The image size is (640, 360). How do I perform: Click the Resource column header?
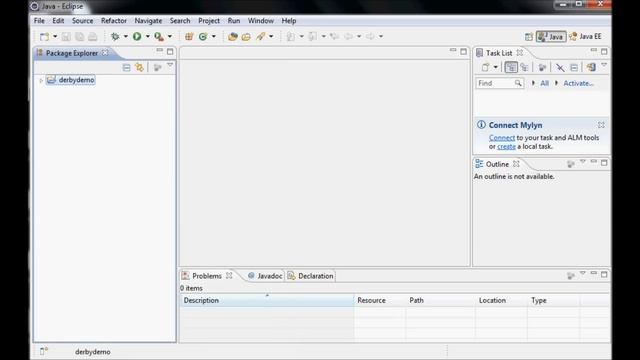[x=380, y=300]
